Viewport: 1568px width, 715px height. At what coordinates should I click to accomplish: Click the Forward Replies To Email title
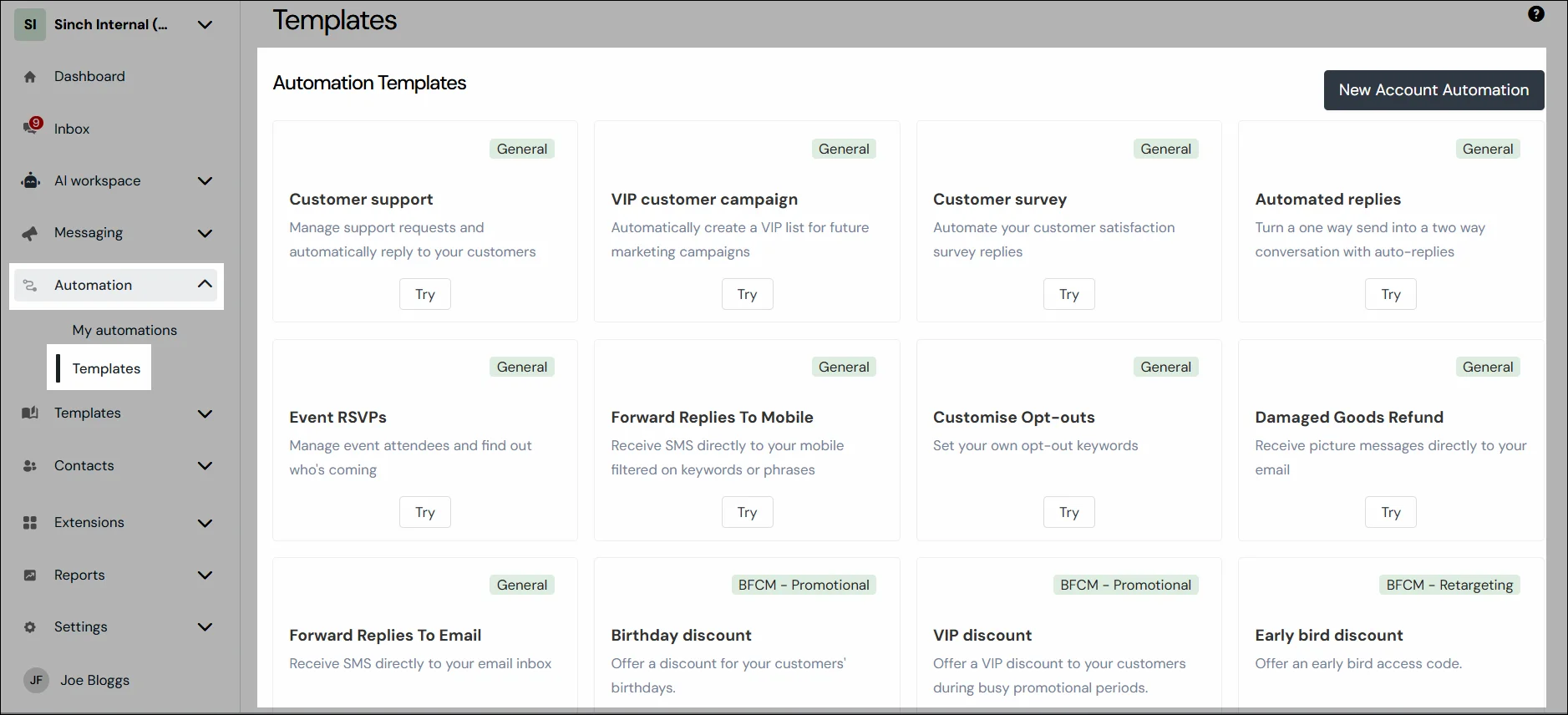coord(385,636)
